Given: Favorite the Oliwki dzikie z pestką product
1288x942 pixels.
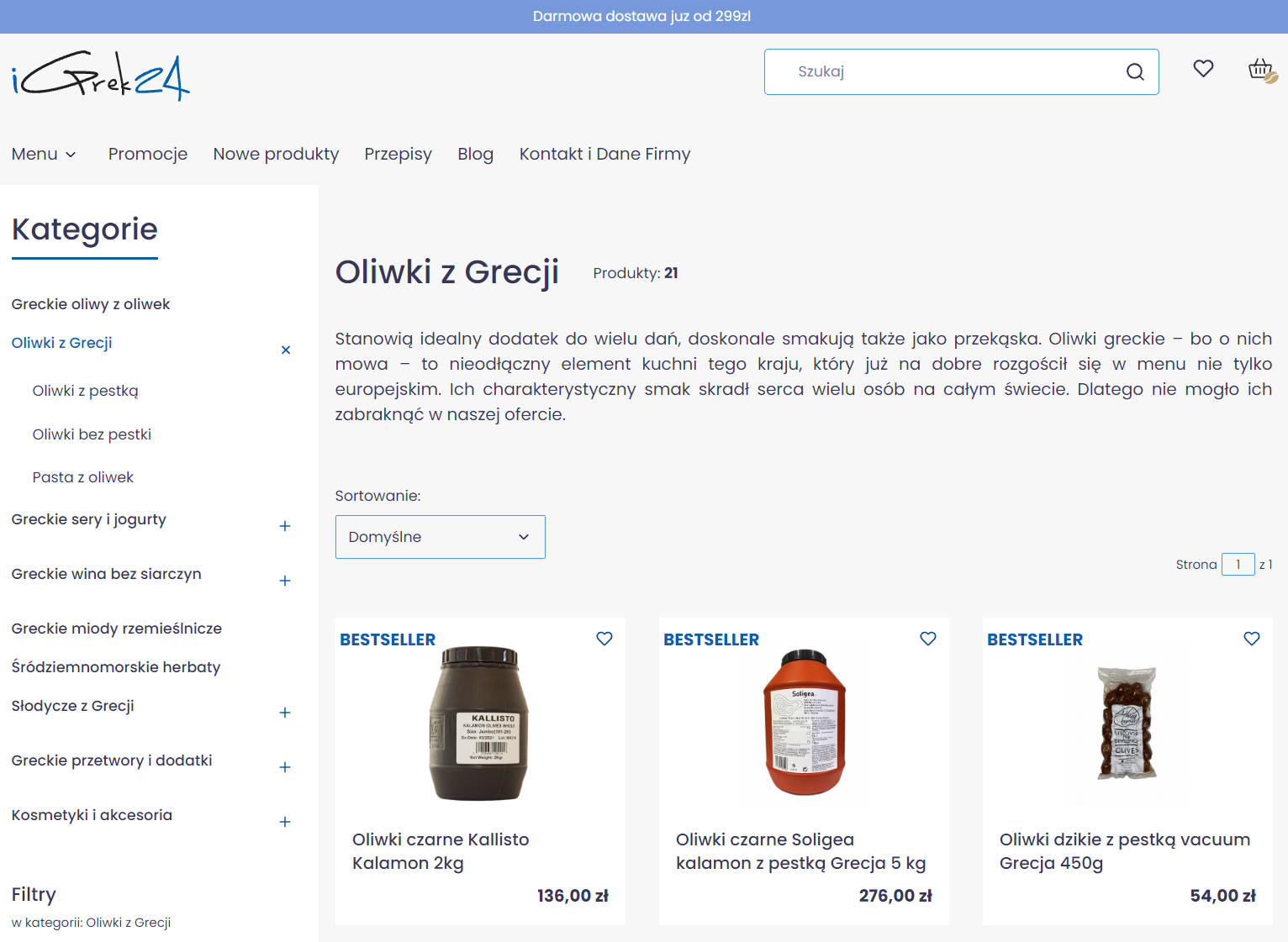Looking at the screenshot, I should click(x=1252, y=639).
